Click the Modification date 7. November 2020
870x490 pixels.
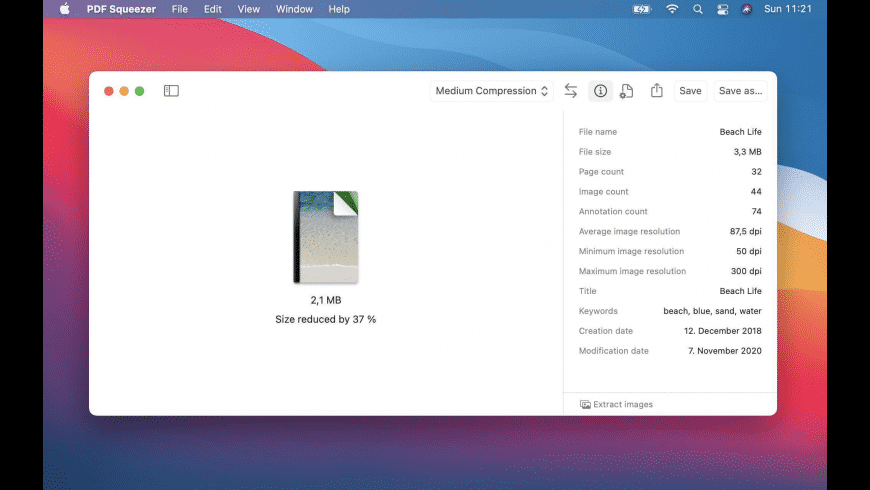[725, 351]
